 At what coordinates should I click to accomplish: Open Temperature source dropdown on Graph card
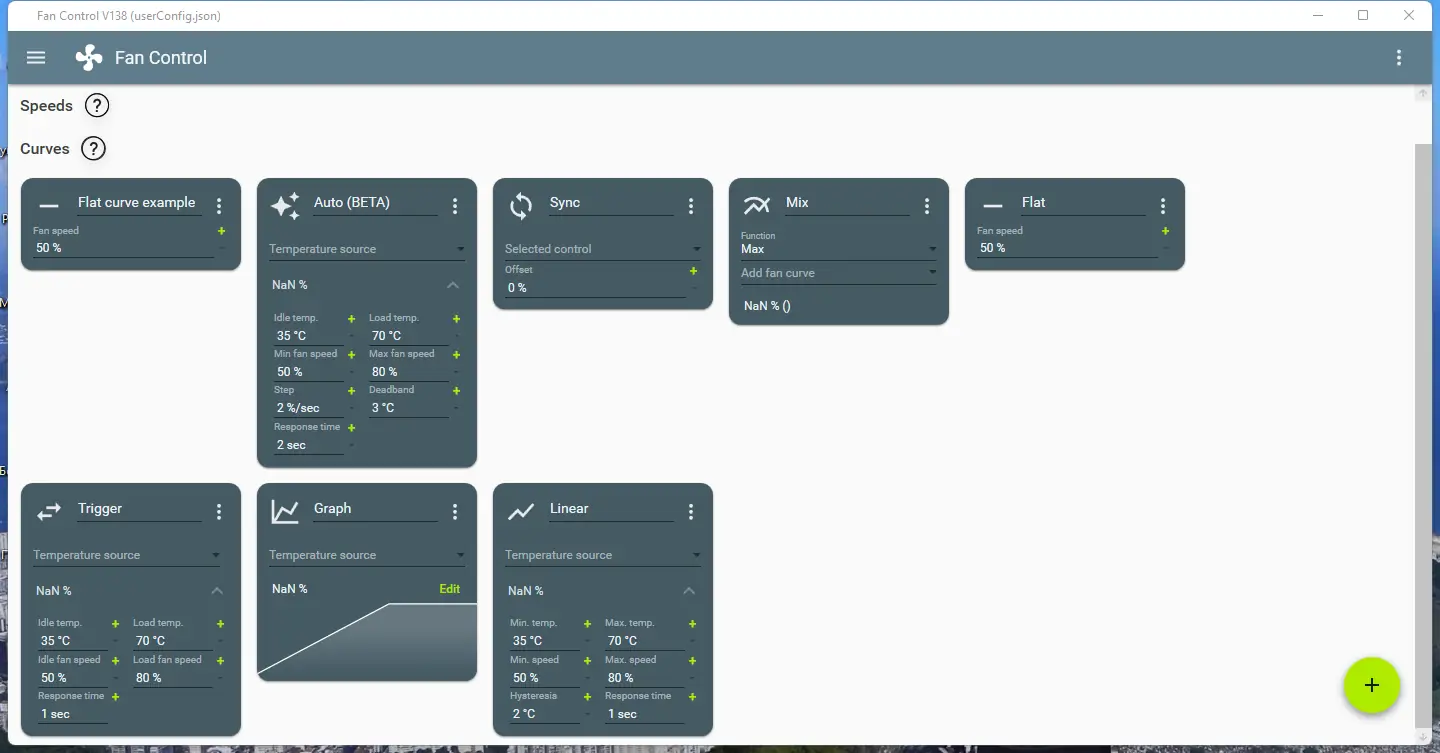pyautogui.click(x=367, y=555)
